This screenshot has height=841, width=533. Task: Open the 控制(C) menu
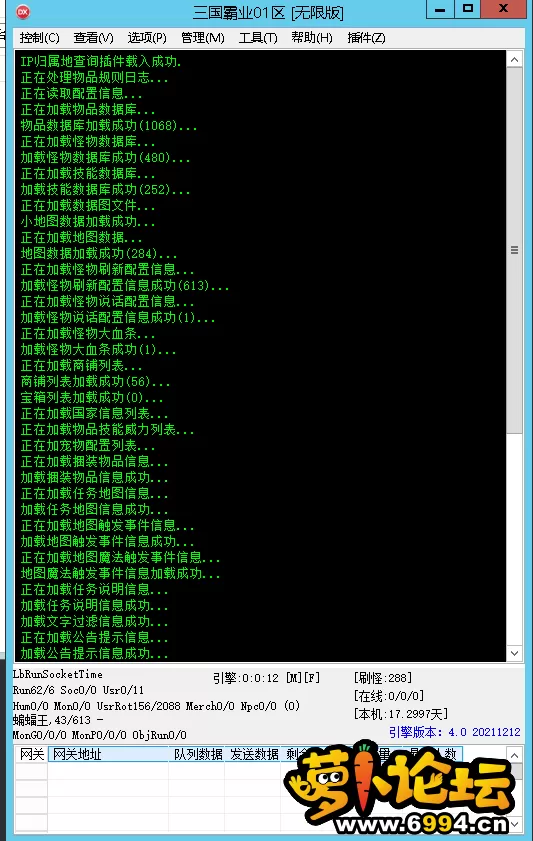tap(39, 38)
